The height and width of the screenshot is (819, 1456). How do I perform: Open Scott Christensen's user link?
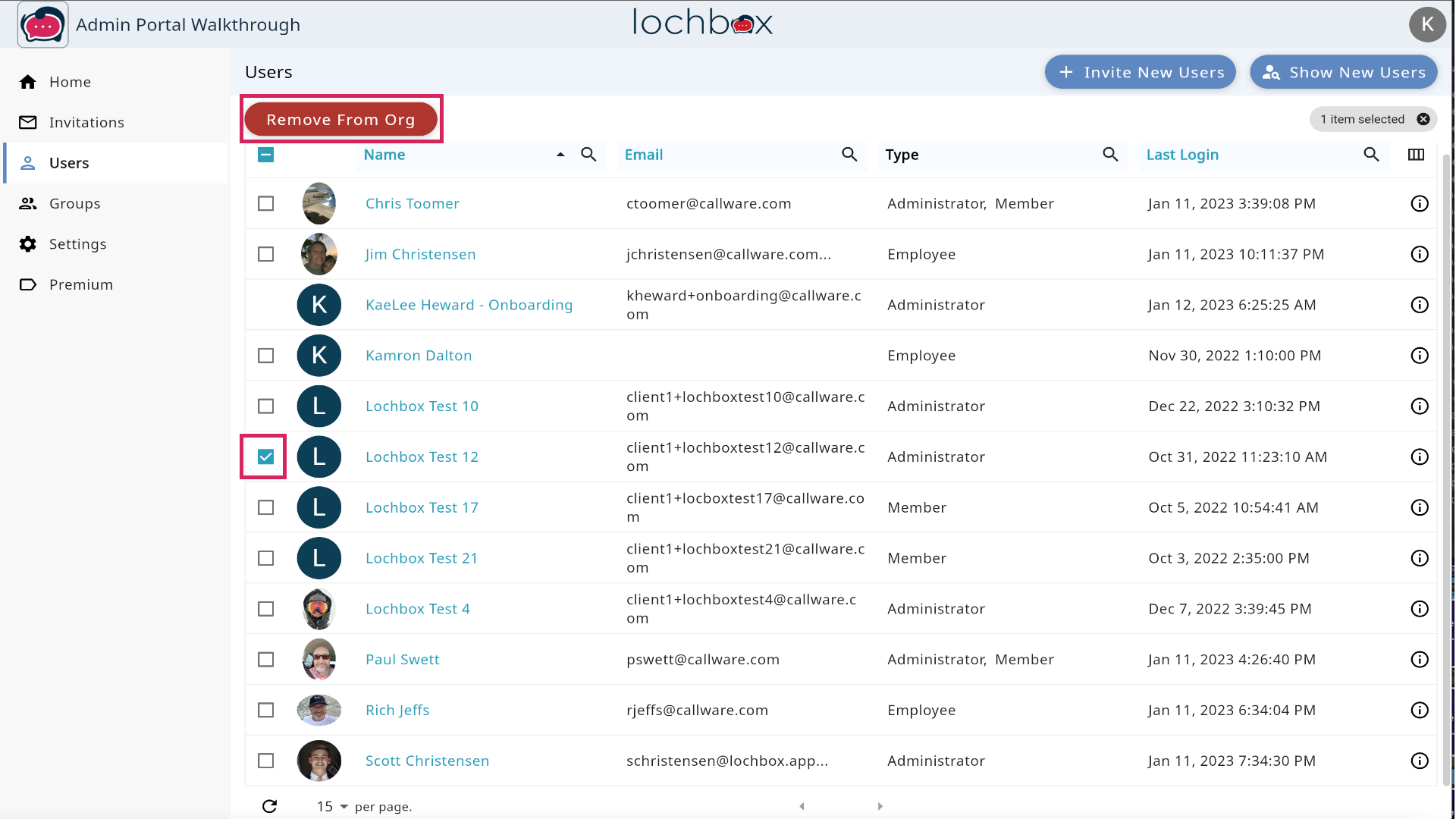[x=427, y=761]
